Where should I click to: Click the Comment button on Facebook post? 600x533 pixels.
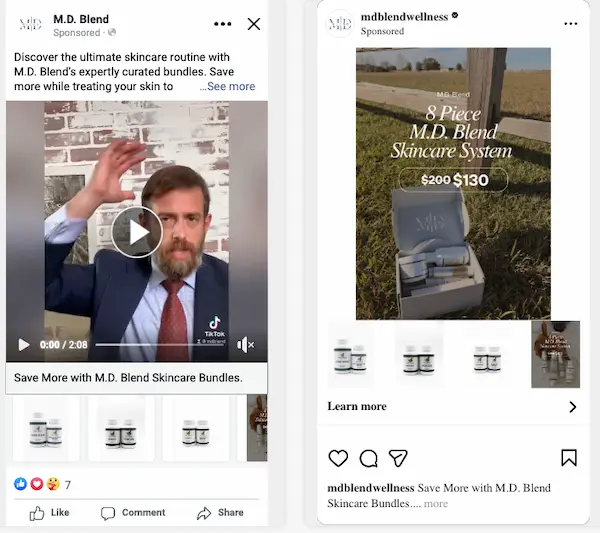pyautogui.click(x=133, y=513)
